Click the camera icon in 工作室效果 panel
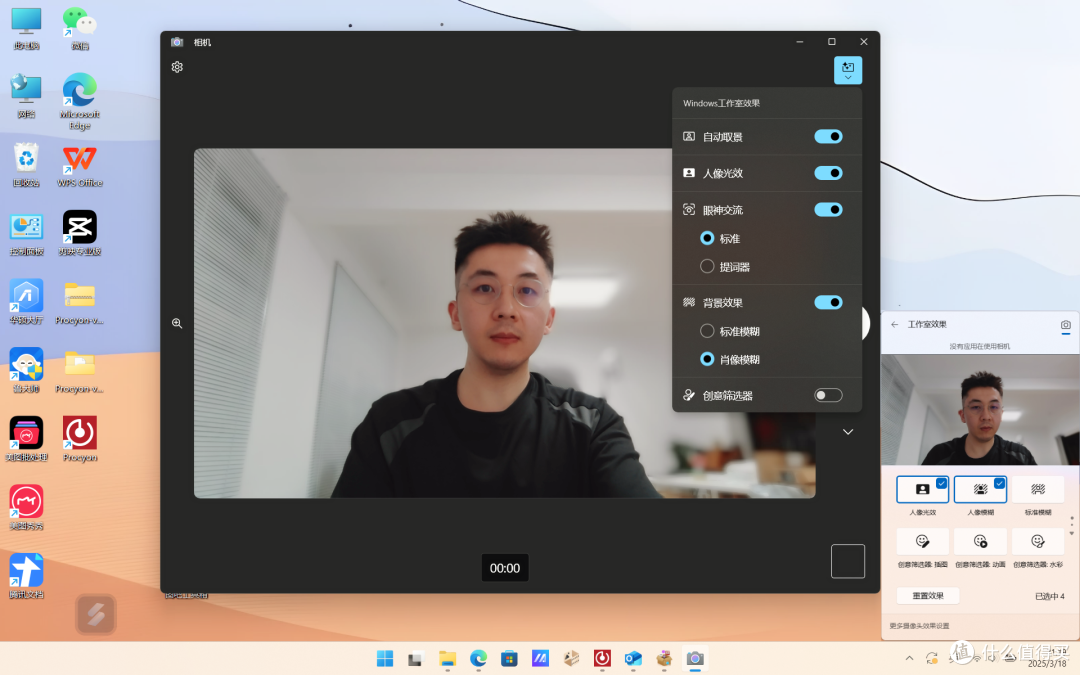 (x=1066, y=325)
